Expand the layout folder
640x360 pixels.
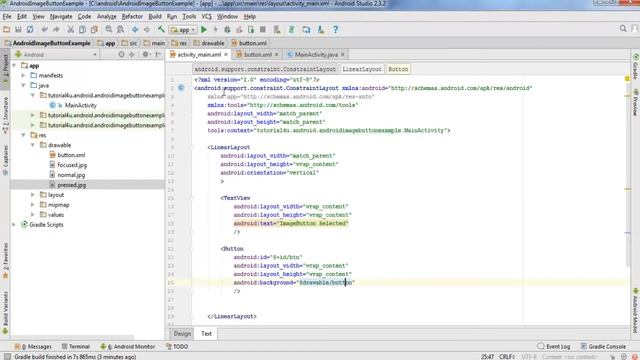click(33, 195)
